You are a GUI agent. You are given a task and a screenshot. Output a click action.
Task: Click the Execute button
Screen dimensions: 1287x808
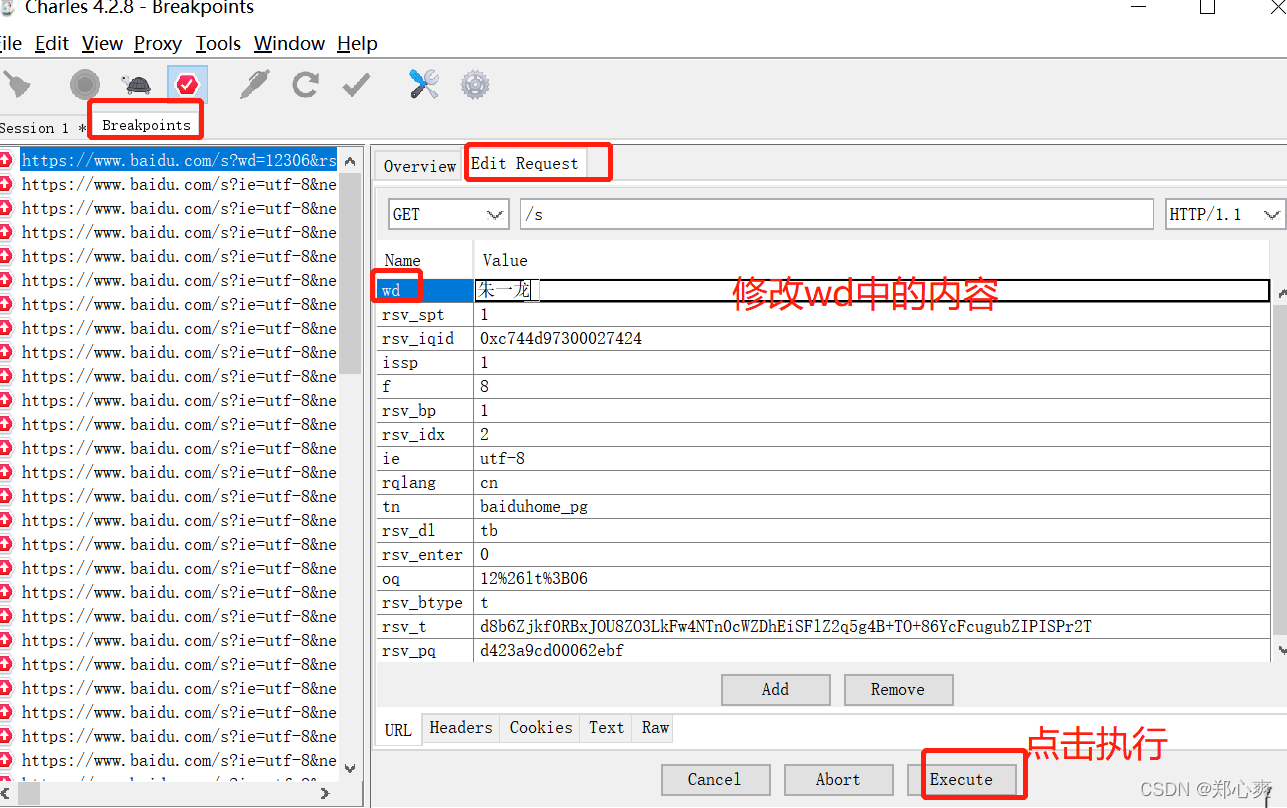(961, 779)
